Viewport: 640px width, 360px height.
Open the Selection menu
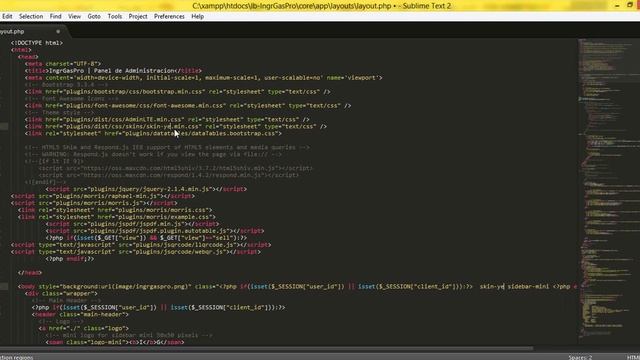(x=31, y=16)
